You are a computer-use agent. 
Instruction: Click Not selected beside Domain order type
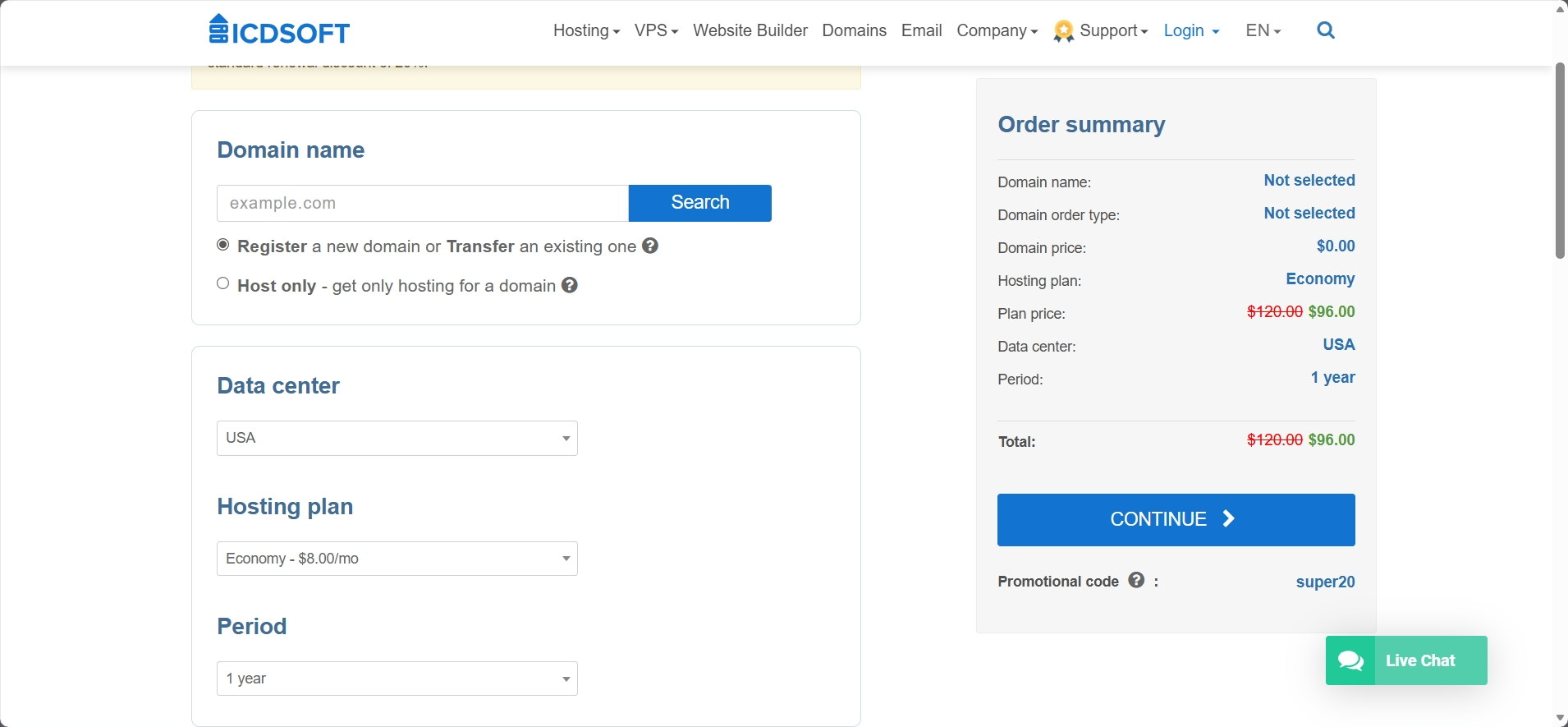point(1309,213)
